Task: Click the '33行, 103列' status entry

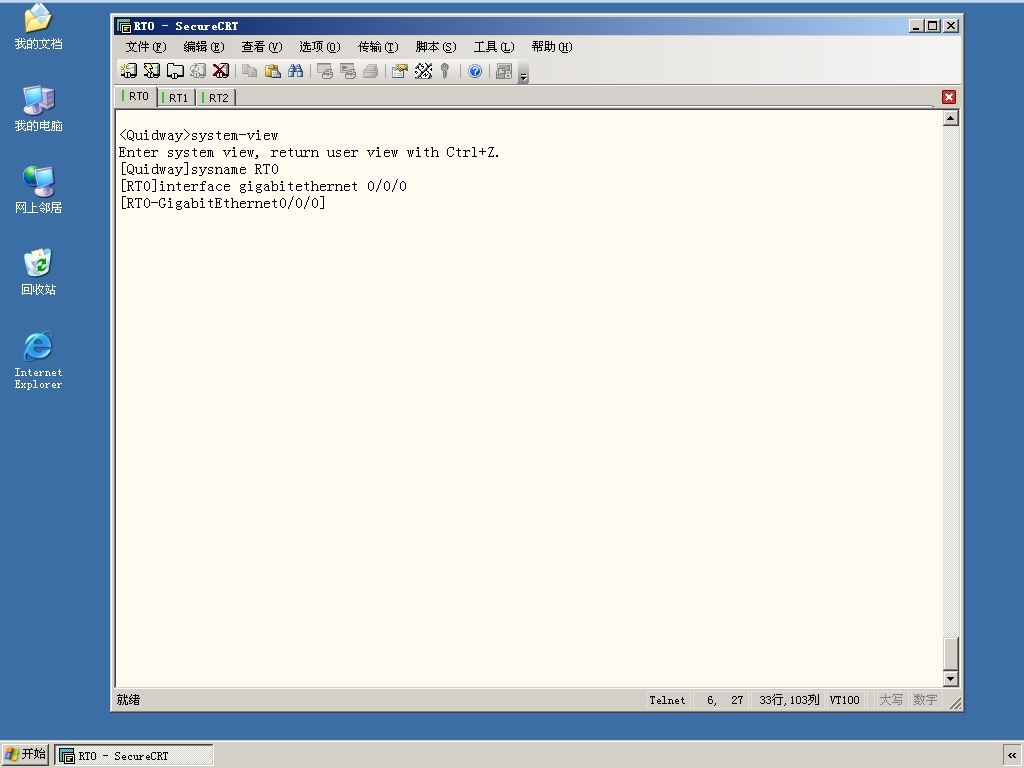Action: pos(789,700)
